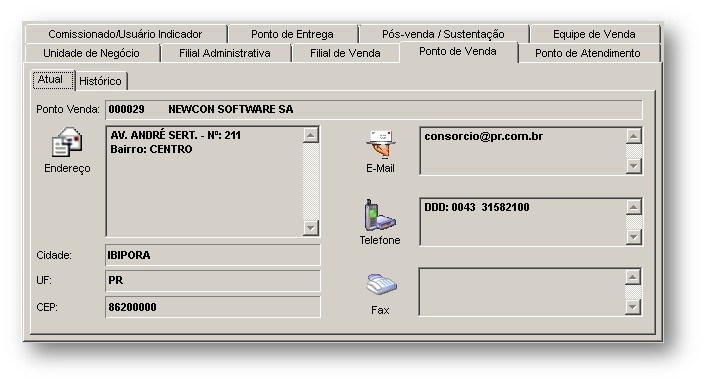Click the Ponto Venda field NEWCON SOFTWARE

click(374, 109)
